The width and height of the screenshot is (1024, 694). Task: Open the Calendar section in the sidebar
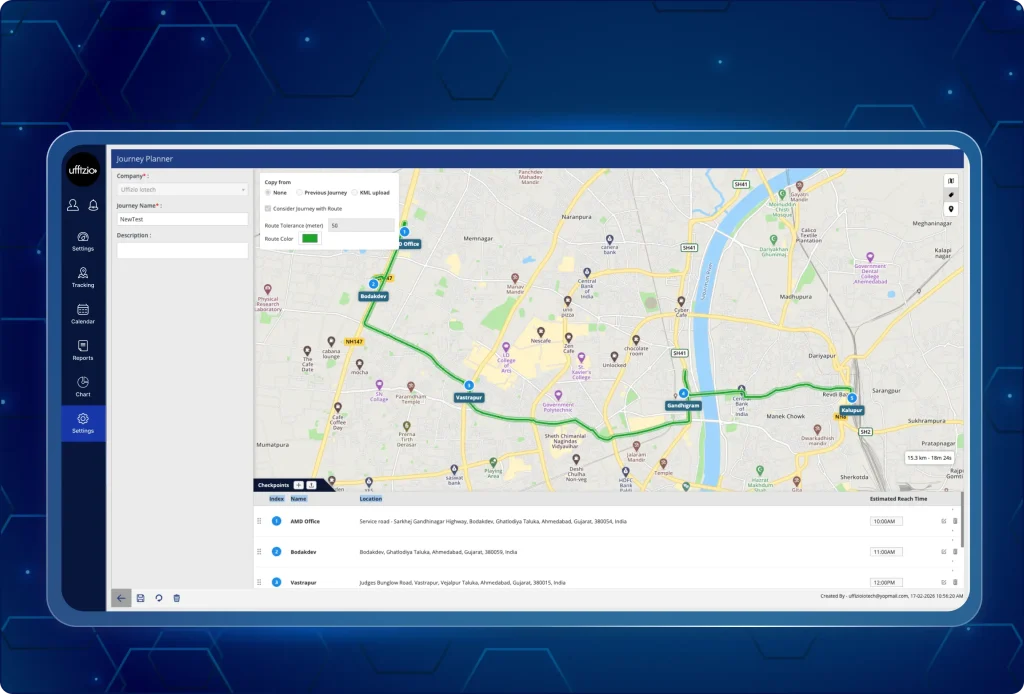83,316
